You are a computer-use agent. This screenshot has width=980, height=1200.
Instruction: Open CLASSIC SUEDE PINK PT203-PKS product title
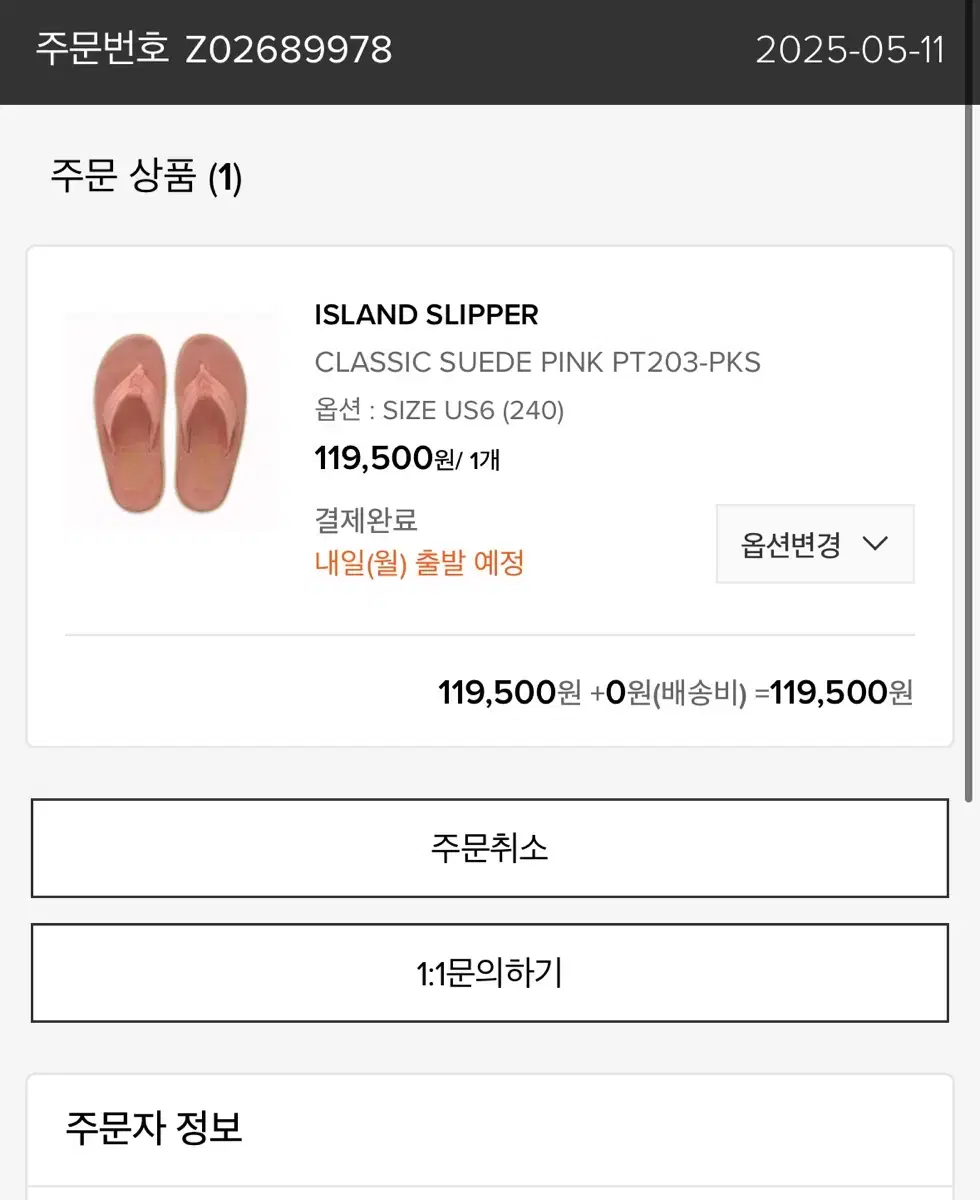(x=538, y=362)
